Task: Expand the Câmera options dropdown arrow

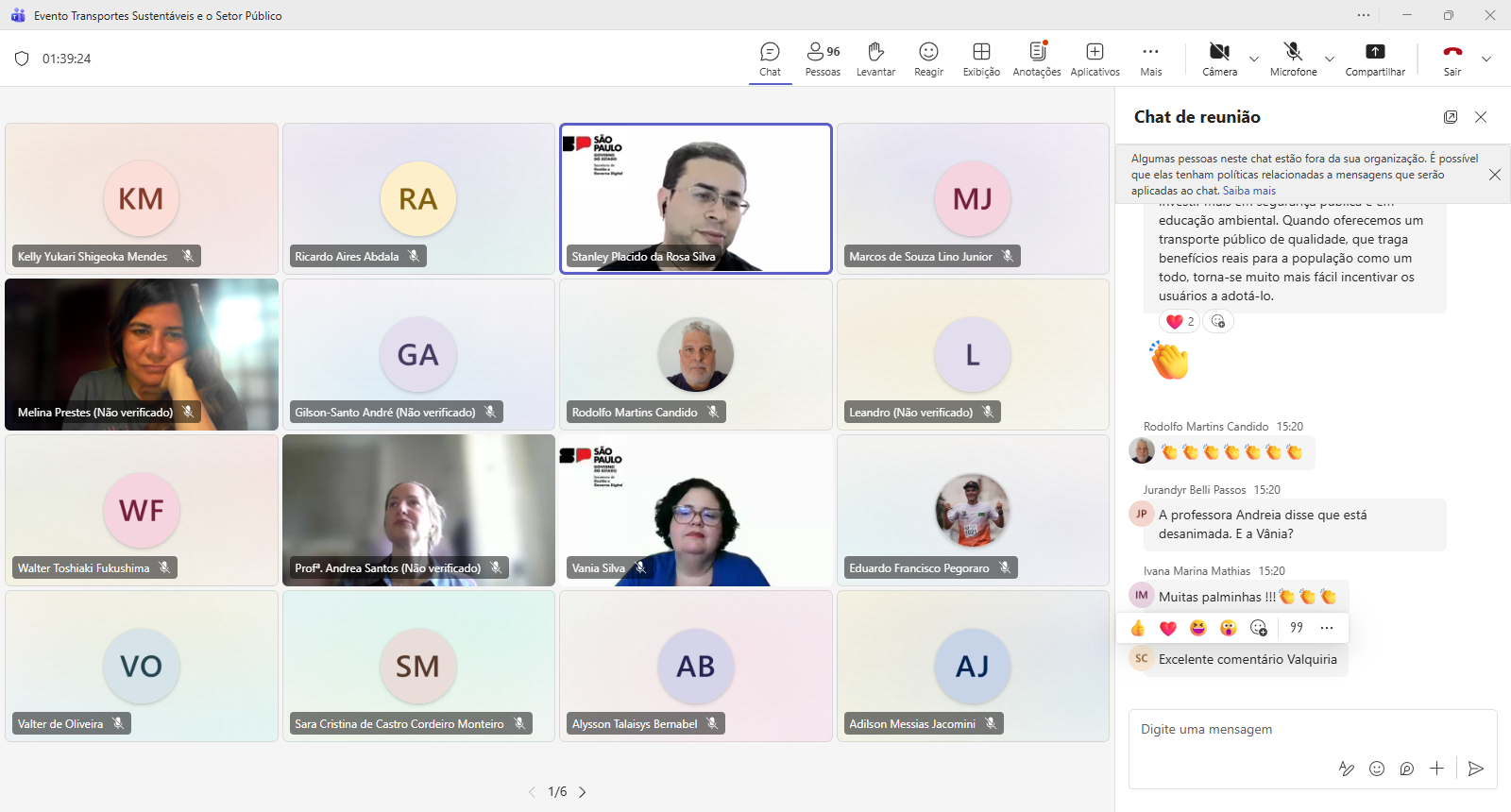Action: [x=1254, y=59]
